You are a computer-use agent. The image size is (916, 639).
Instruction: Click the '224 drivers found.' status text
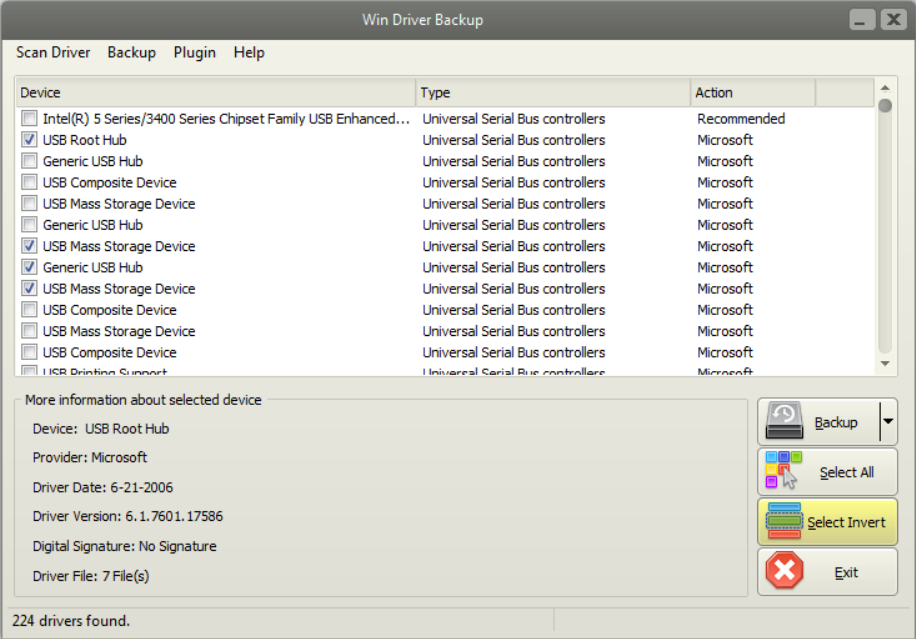point(71,620)
